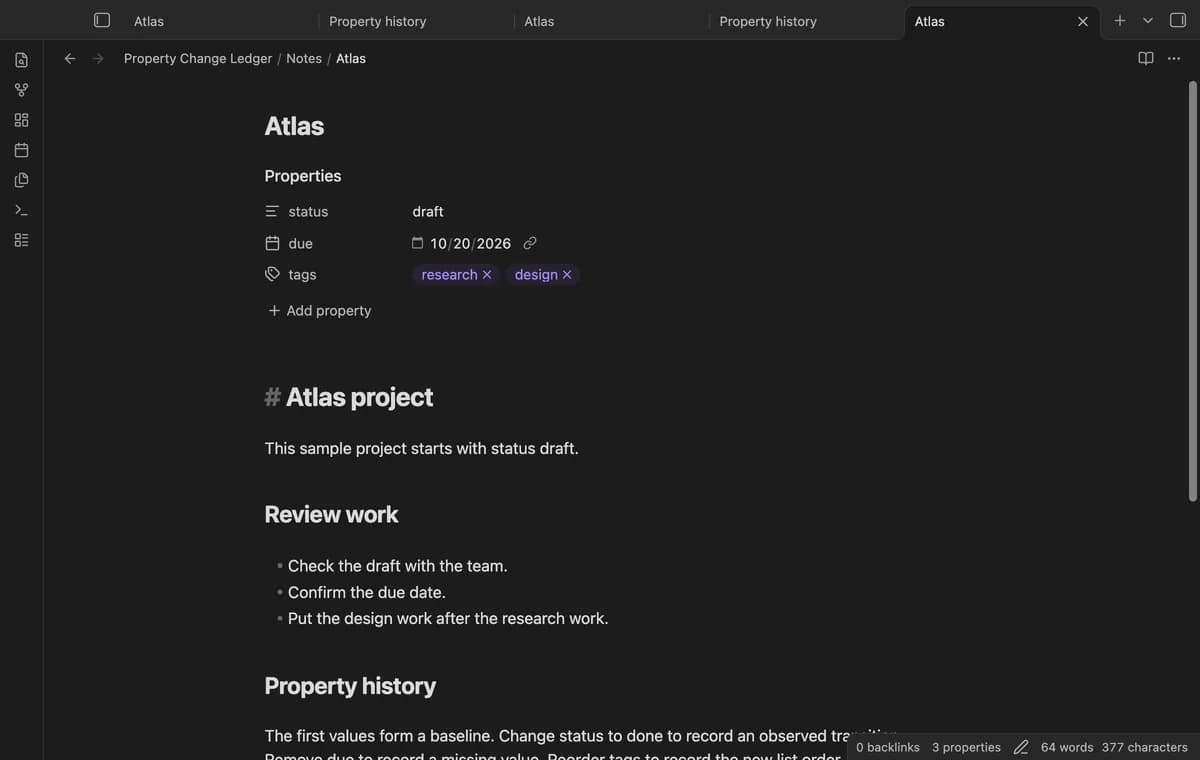Click the design tag pill text
Viewport: 1200px width, 760px height.
(536, 275)
